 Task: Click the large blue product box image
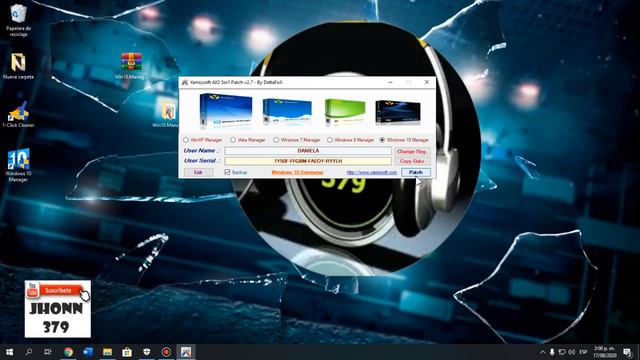pos(226,111)
